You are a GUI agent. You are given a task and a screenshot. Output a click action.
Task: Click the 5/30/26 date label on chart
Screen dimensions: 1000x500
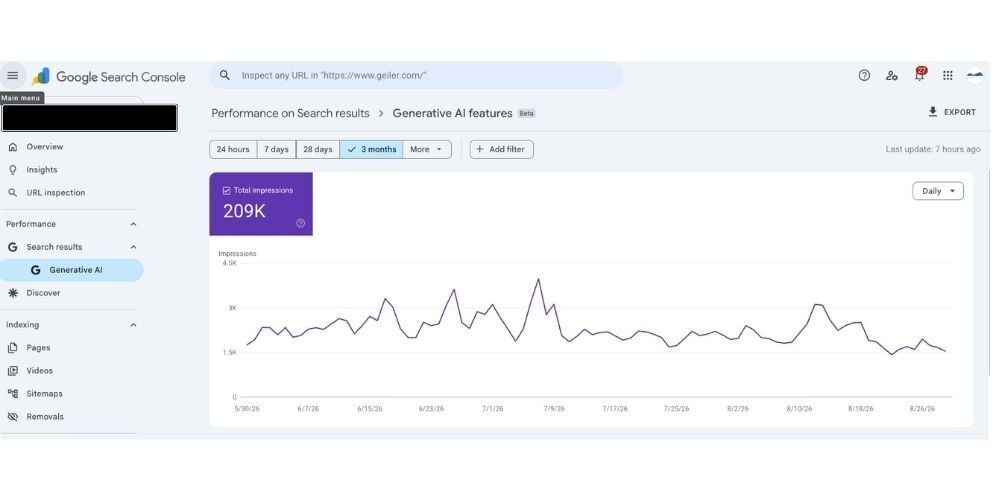[247, 409]
